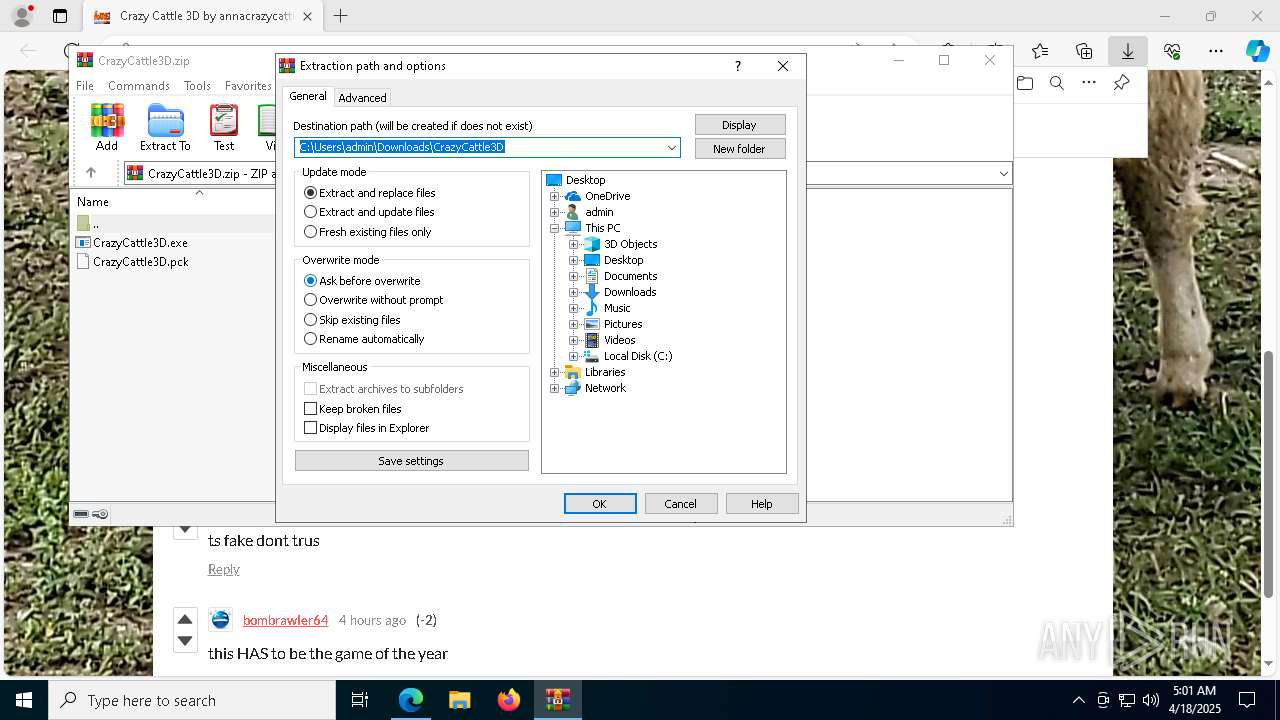1280x720 pixels.
Task: Select 3D Objects folder in tree
Action: [x=630, y=244]
